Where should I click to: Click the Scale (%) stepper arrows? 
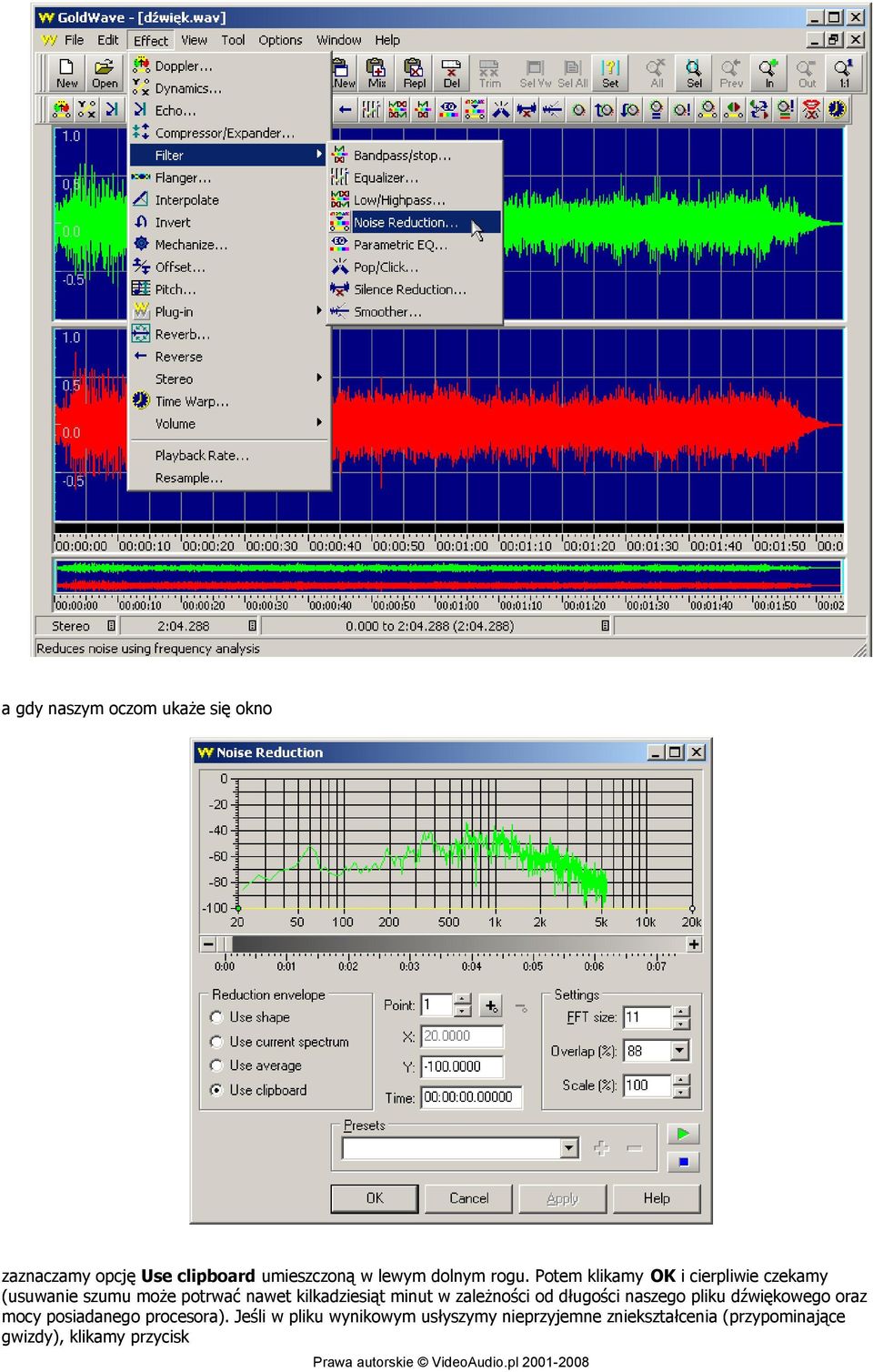681,1085
